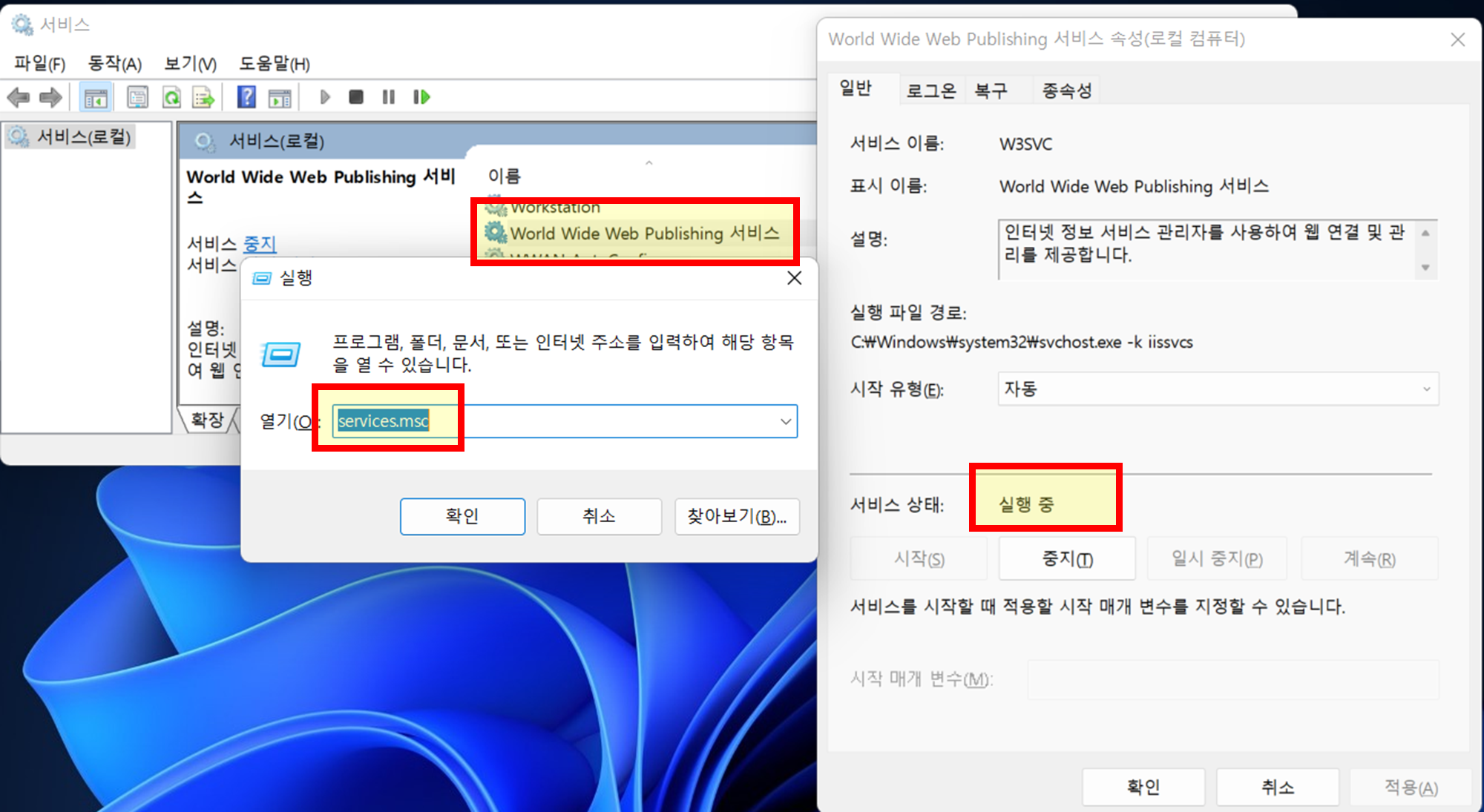Expand the 시작 유형 combo box
Screen dimensions: 1484x812
[1217, 389]
